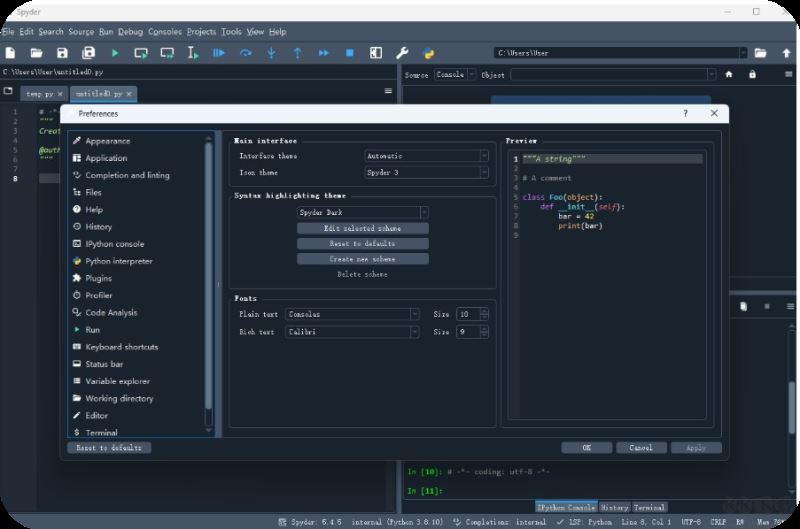Select the Plugins preferences entry
Screen dimensions: 800x529
[x=98, y=278]
